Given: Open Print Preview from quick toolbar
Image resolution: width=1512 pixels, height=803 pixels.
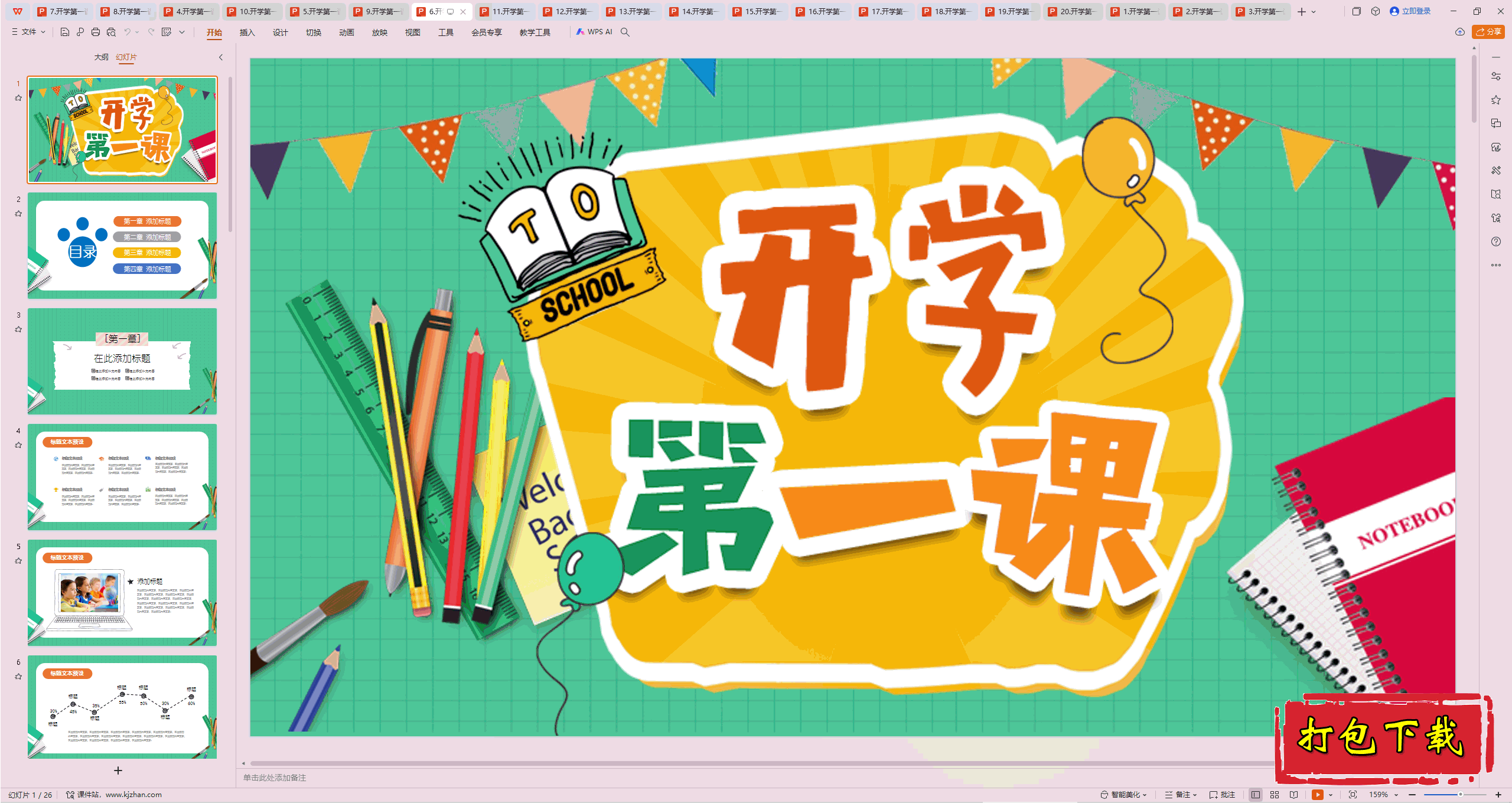Looking at the screenshot, I should click(111, 32).
